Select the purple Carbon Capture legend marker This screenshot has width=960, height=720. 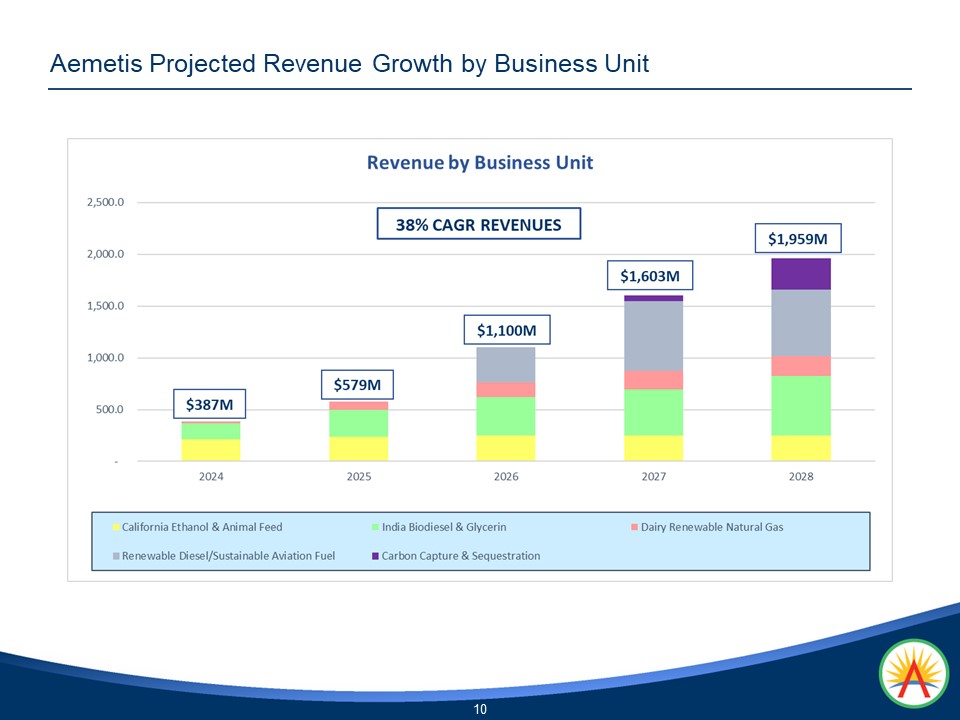(375, 556)
